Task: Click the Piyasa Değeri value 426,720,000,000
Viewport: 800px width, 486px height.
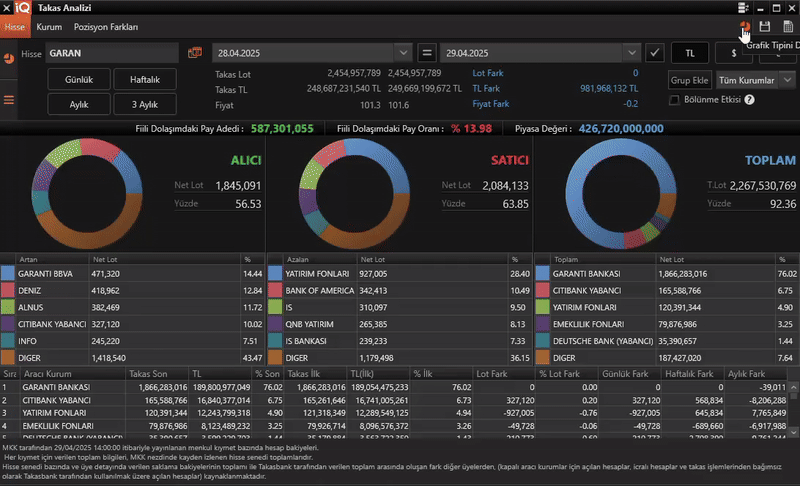Action: click(621, 129)
